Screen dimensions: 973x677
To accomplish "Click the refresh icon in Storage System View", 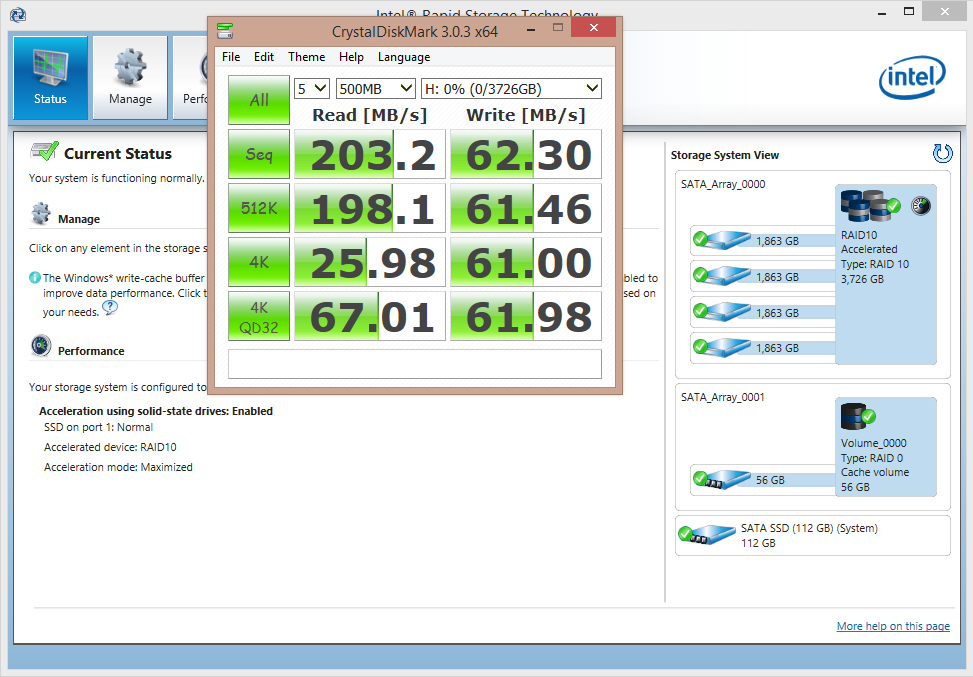I will [941, 153].
